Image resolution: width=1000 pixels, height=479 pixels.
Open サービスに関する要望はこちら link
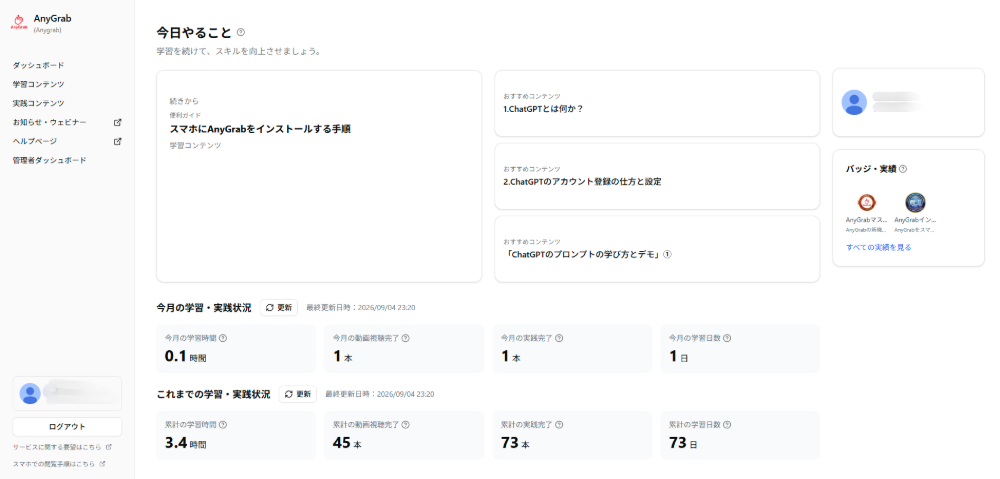[62, 447]
